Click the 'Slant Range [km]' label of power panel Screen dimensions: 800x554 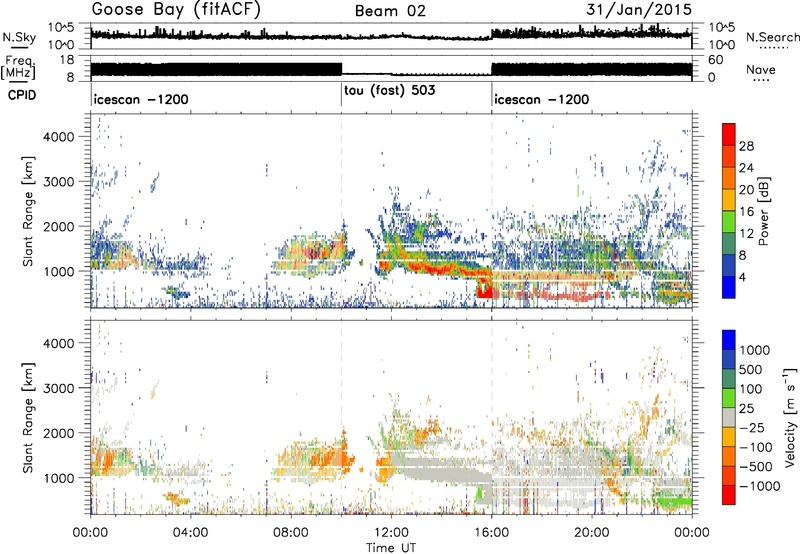[x=28, y=211]
